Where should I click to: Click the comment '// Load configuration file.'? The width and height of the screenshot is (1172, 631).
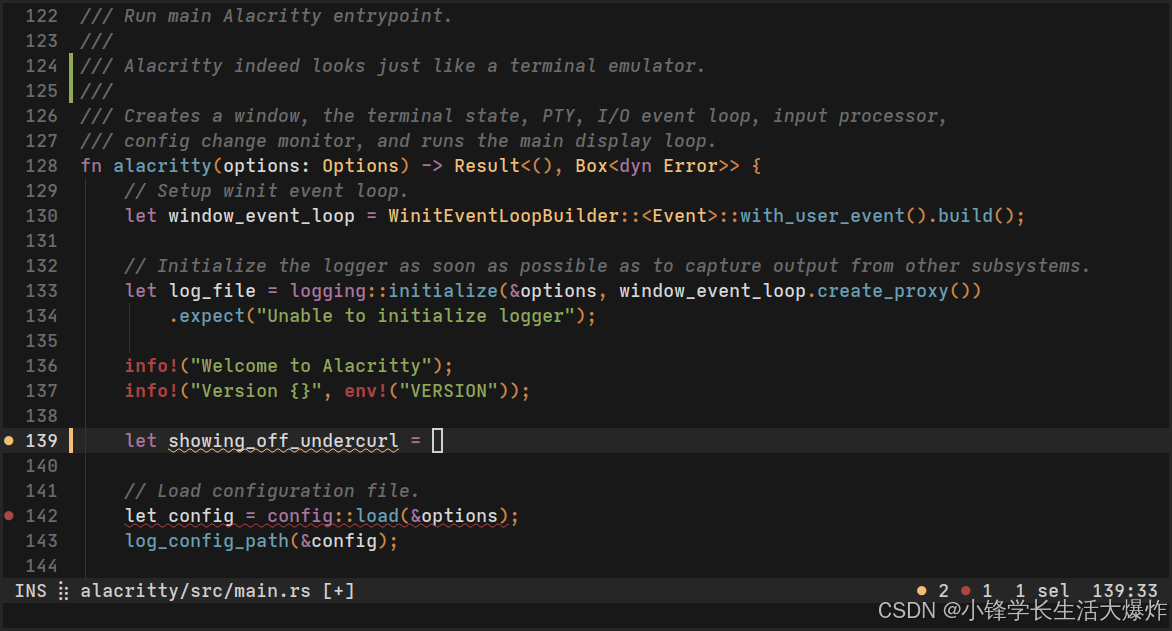point(272,491)
